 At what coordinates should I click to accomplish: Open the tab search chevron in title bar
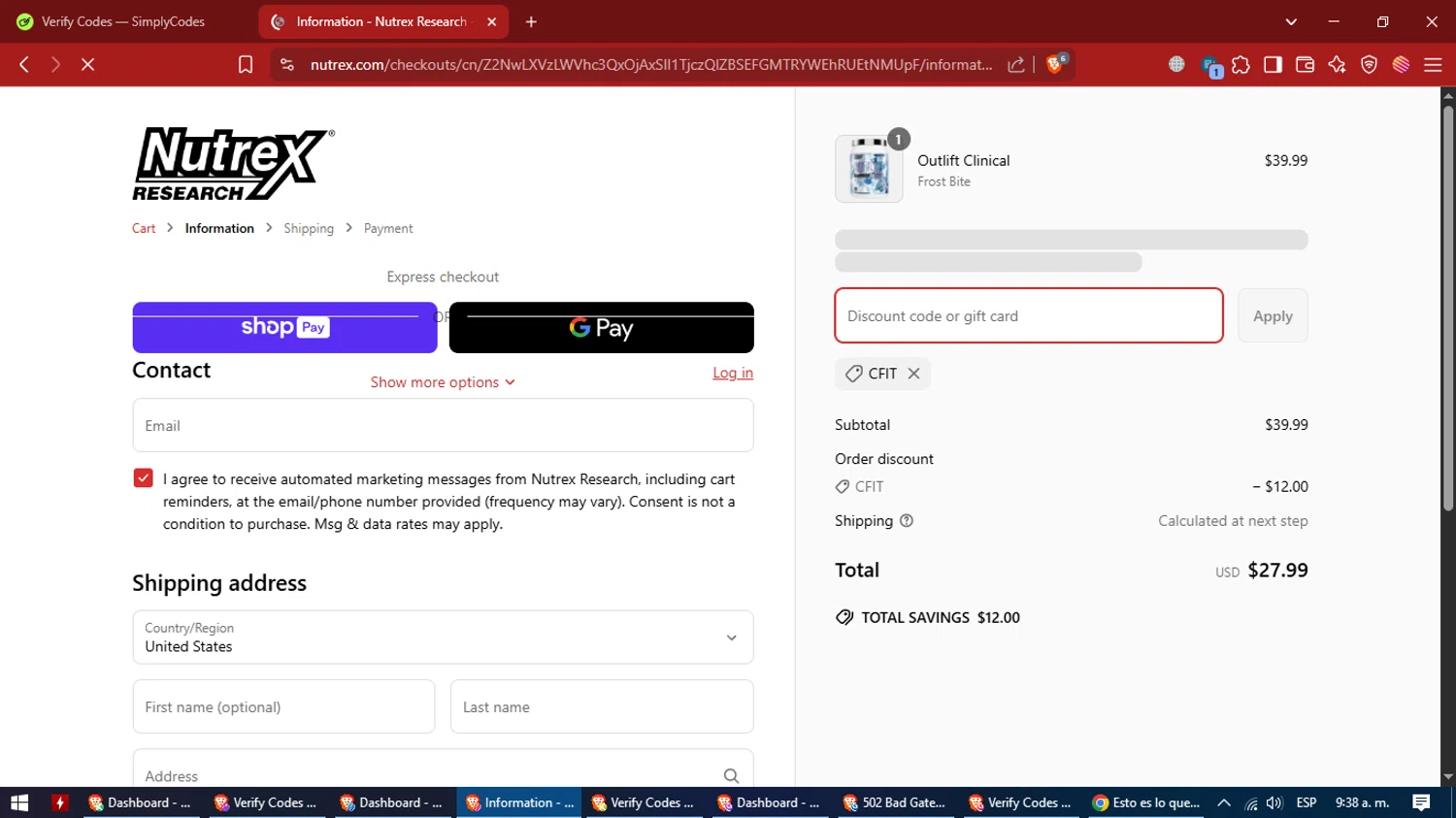pyautogui.click(x=1291, y=21)
